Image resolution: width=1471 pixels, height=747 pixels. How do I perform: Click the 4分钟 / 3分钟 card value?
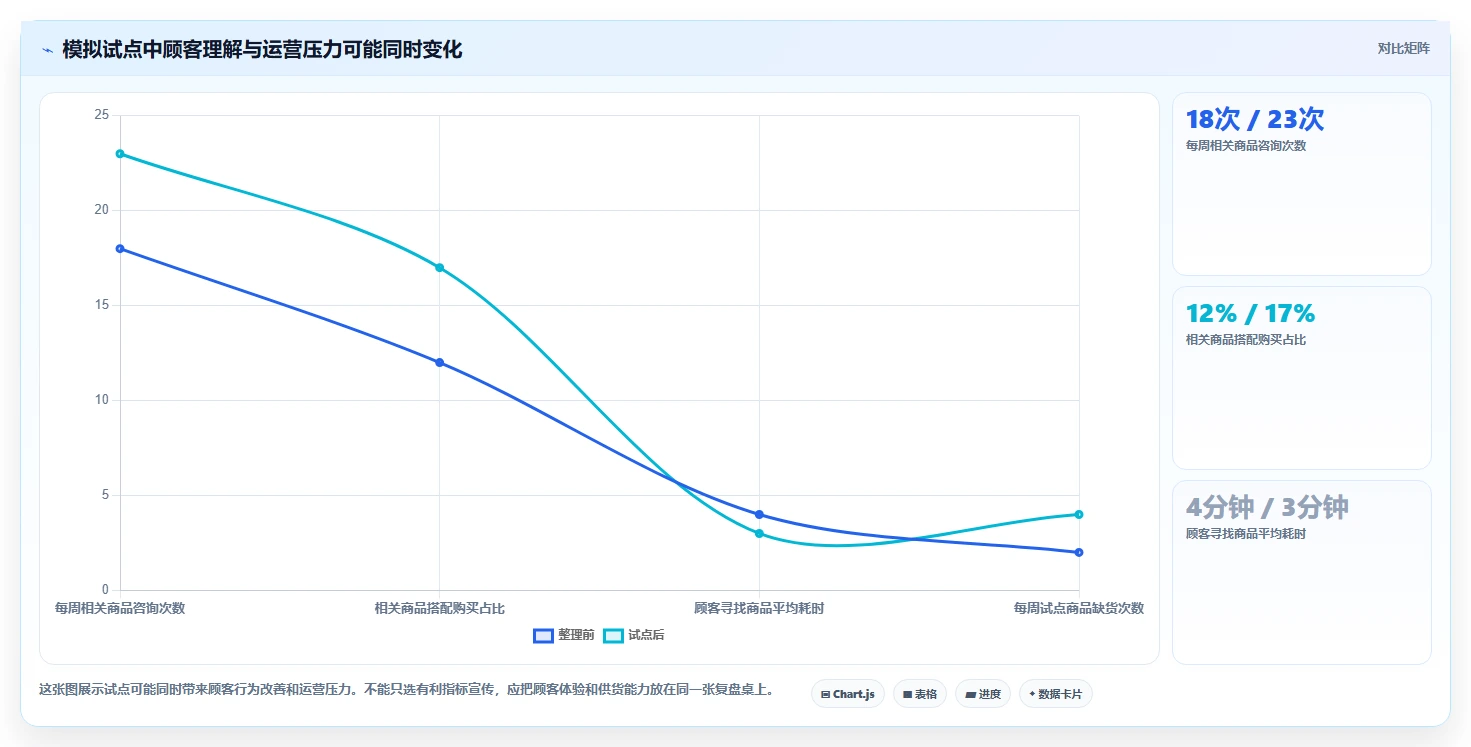(x=1267, y=507)
